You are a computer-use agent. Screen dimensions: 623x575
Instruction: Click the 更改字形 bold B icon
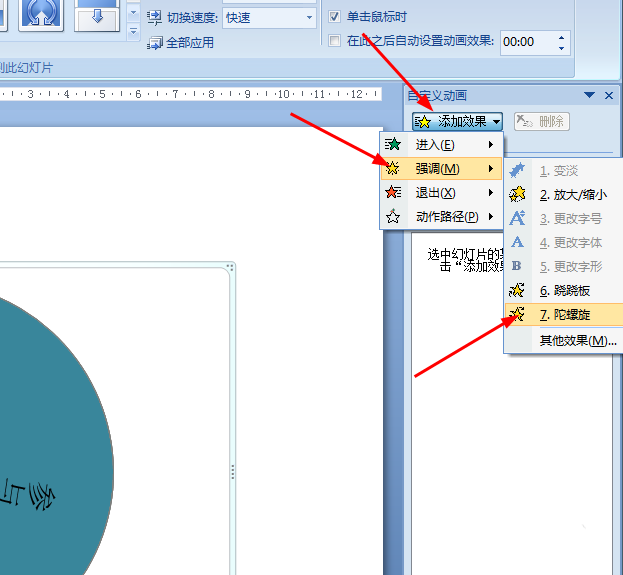(517, 266)
